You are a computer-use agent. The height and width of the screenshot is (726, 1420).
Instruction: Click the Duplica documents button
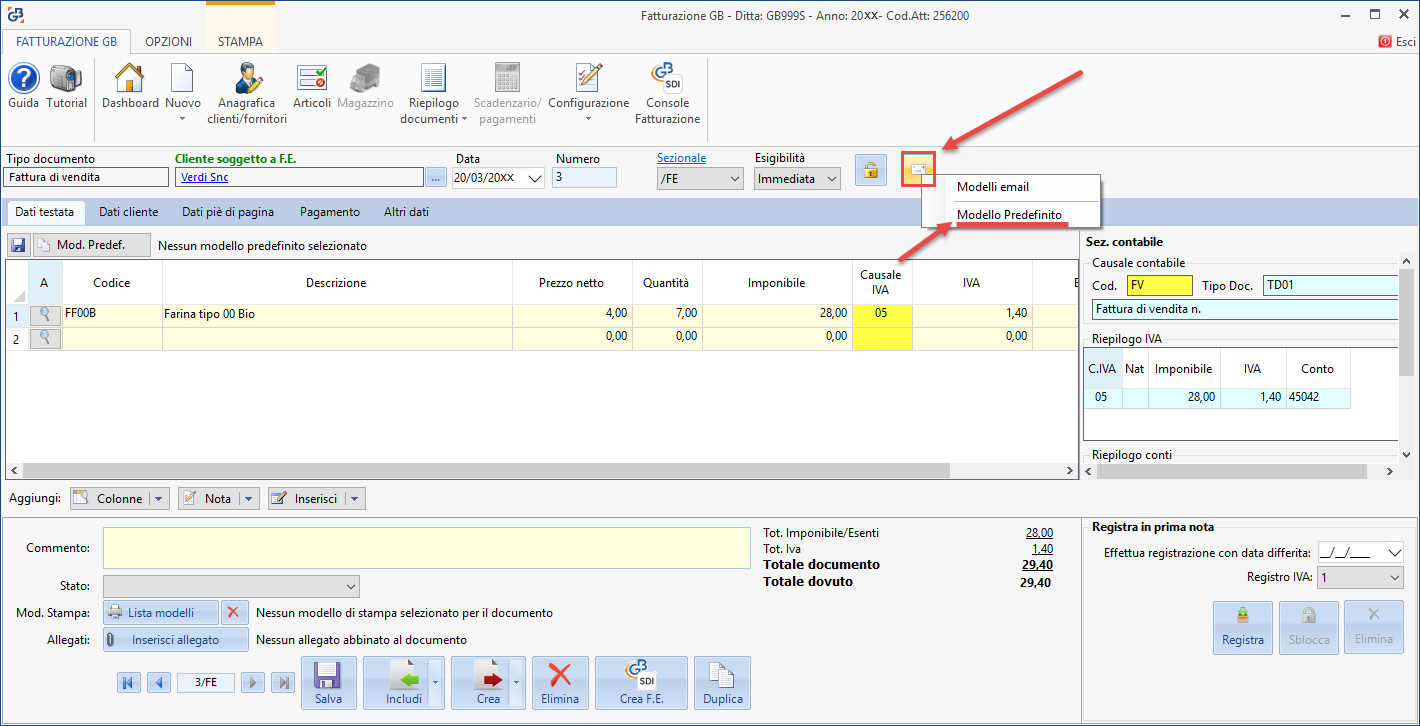(x=722, y=683)
